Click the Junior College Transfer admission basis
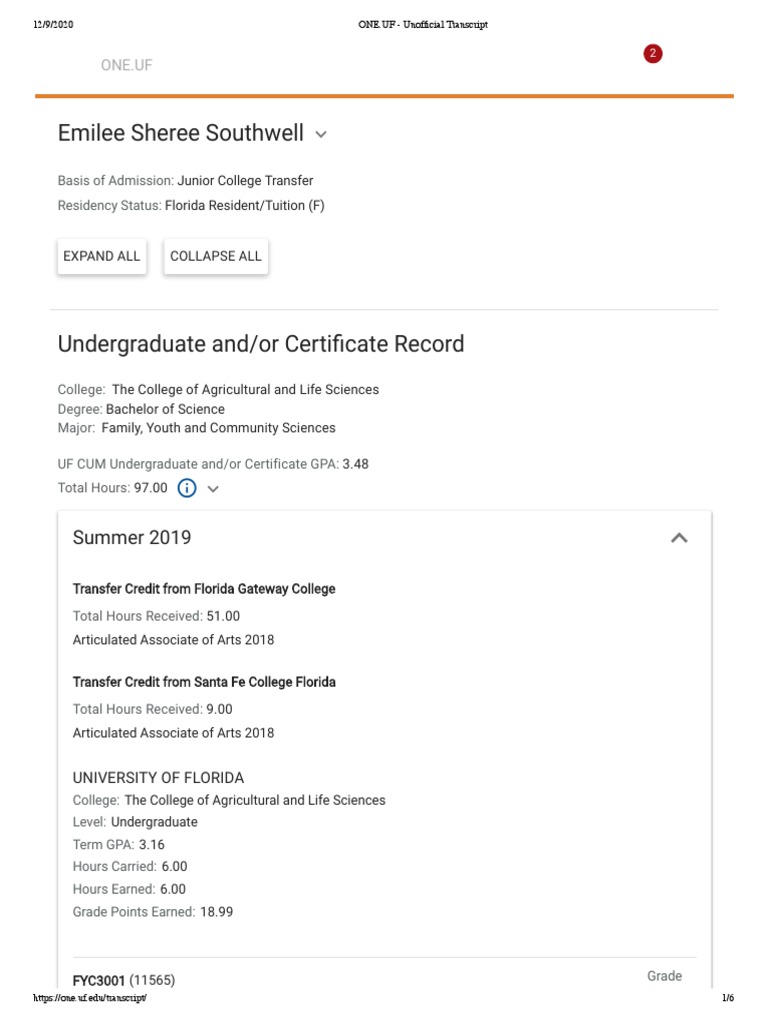Image resolution: width=768 pixels, height=1024 pixels. tap(245, 181)
